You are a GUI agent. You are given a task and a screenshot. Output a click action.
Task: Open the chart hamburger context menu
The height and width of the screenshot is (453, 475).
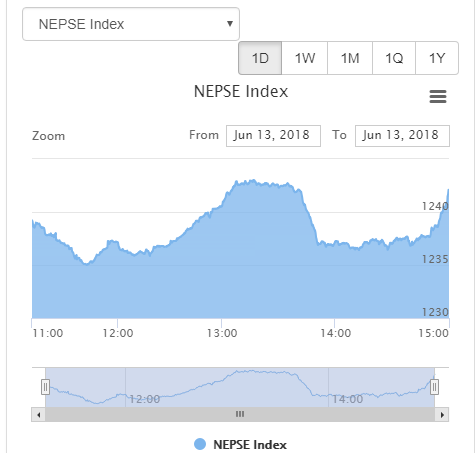click(438, 97)
